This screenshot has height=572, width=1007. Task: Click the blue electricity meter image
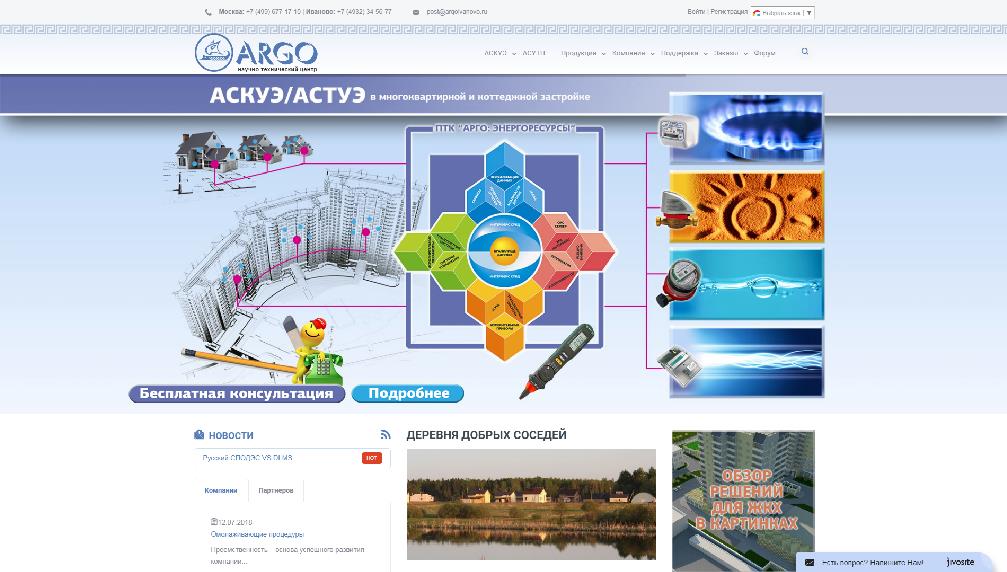(x=746, y=363)
